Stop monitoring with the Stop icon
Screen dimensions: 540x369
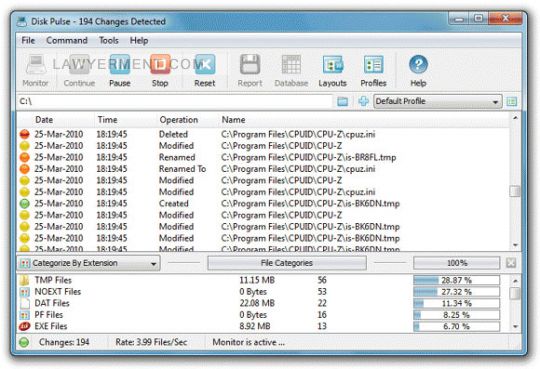[160, 64]
